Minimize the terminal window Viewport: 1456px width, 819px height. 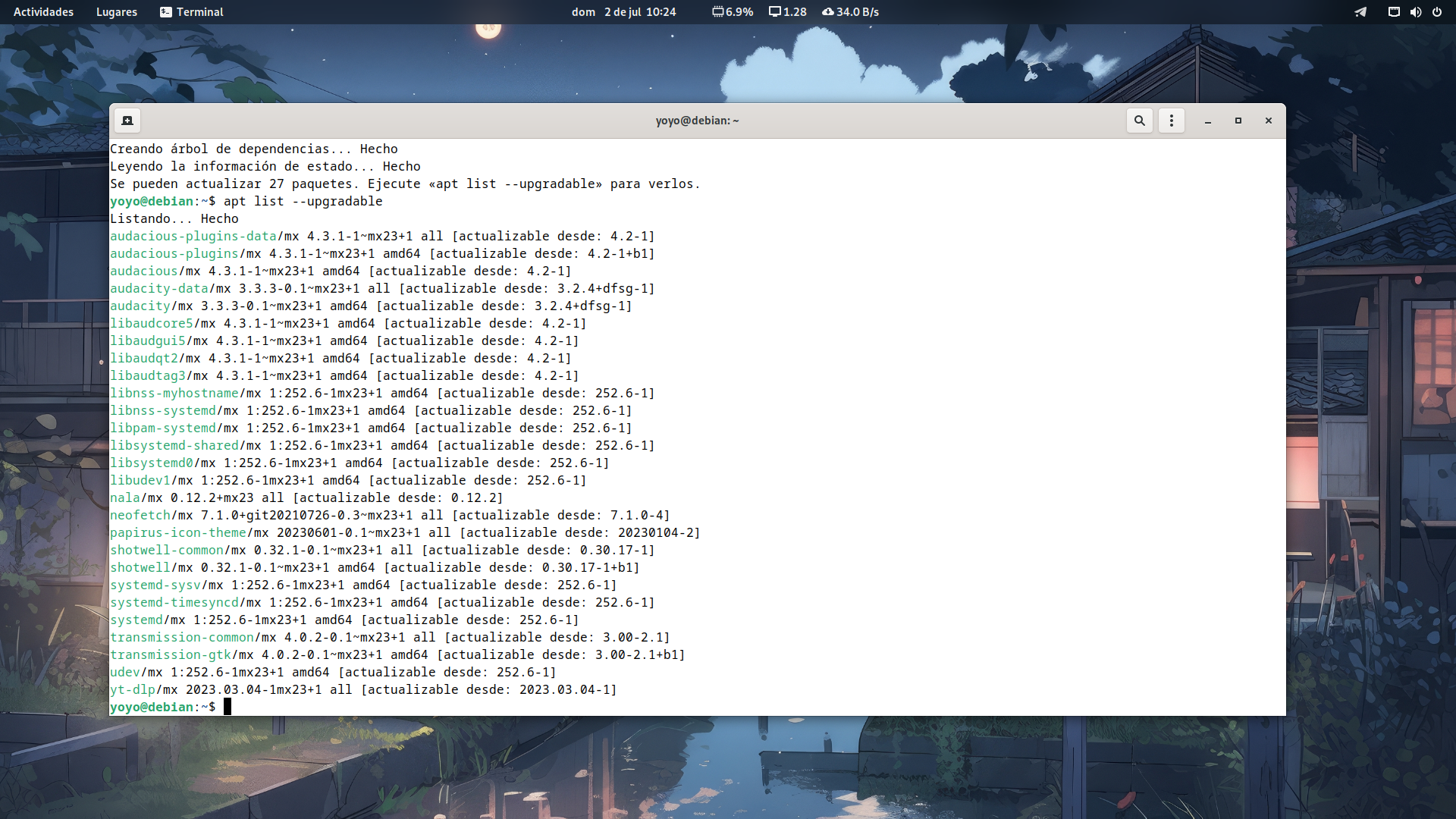point(1208,121)
